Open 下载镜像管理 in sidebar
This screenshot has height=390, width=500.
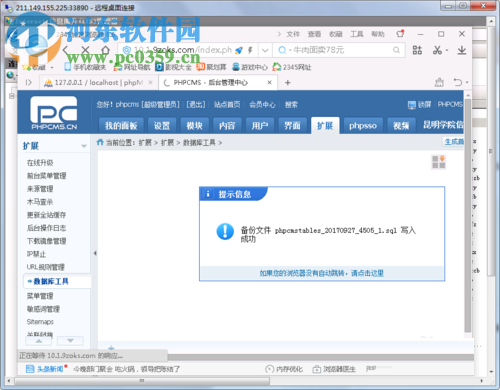[x=46, y=241]
